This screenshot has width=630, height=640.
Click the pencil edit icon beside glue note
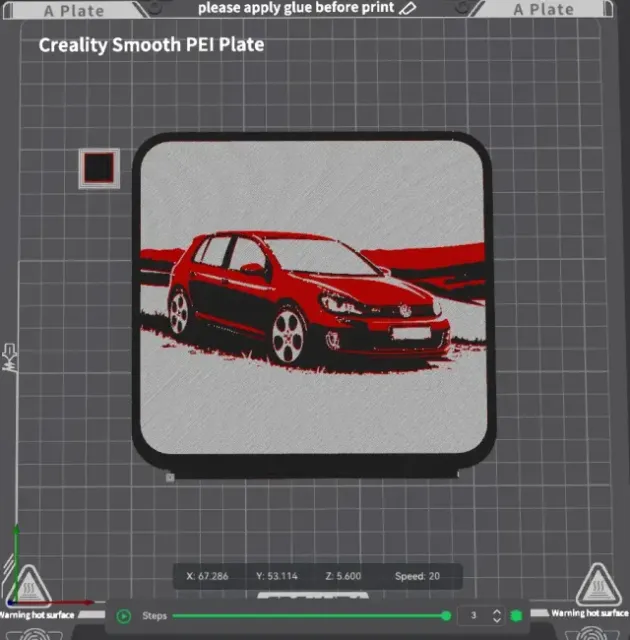407,8
